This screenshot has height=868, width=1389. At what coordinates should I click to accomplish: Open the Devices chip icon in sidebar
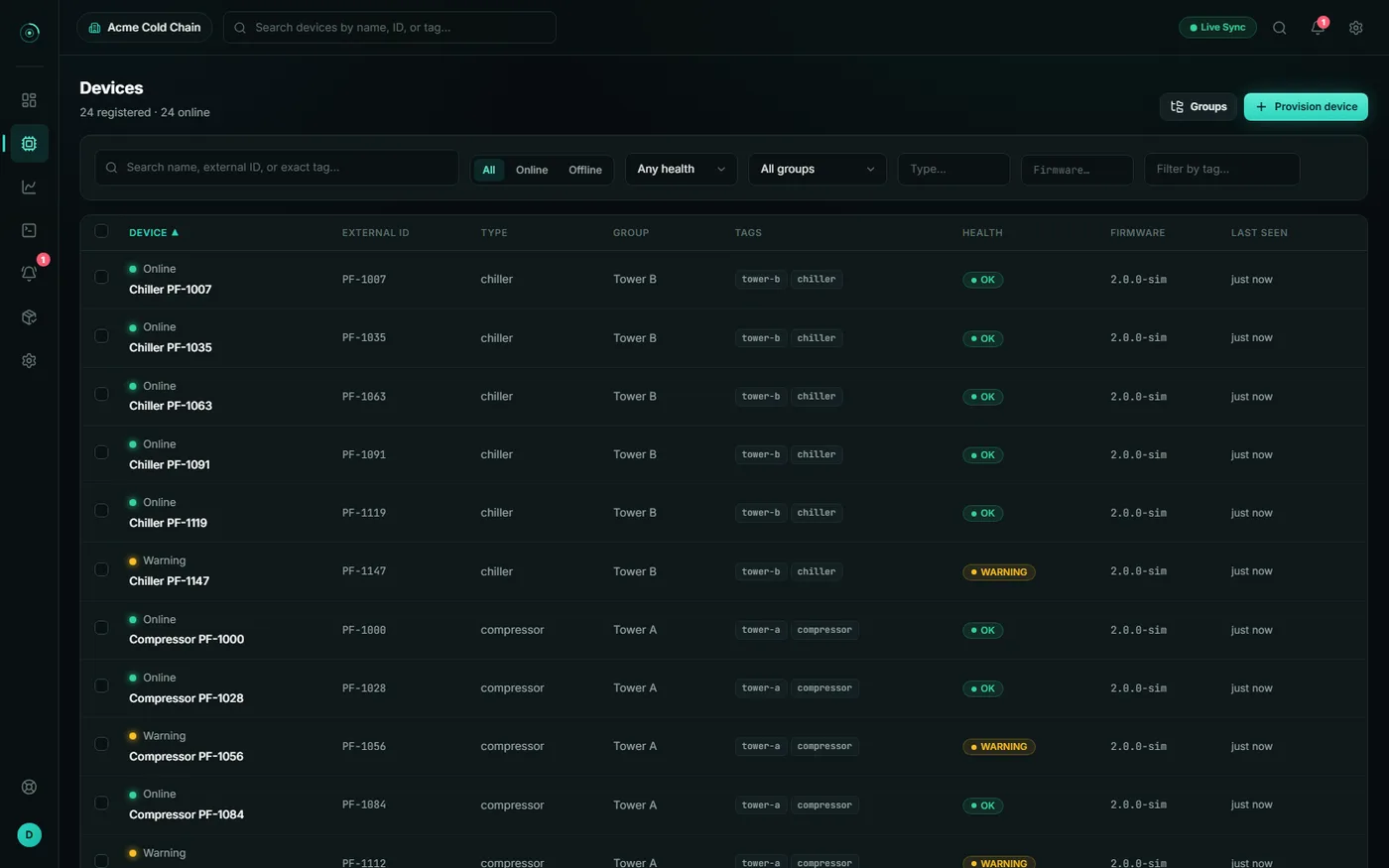pos(29,144)
